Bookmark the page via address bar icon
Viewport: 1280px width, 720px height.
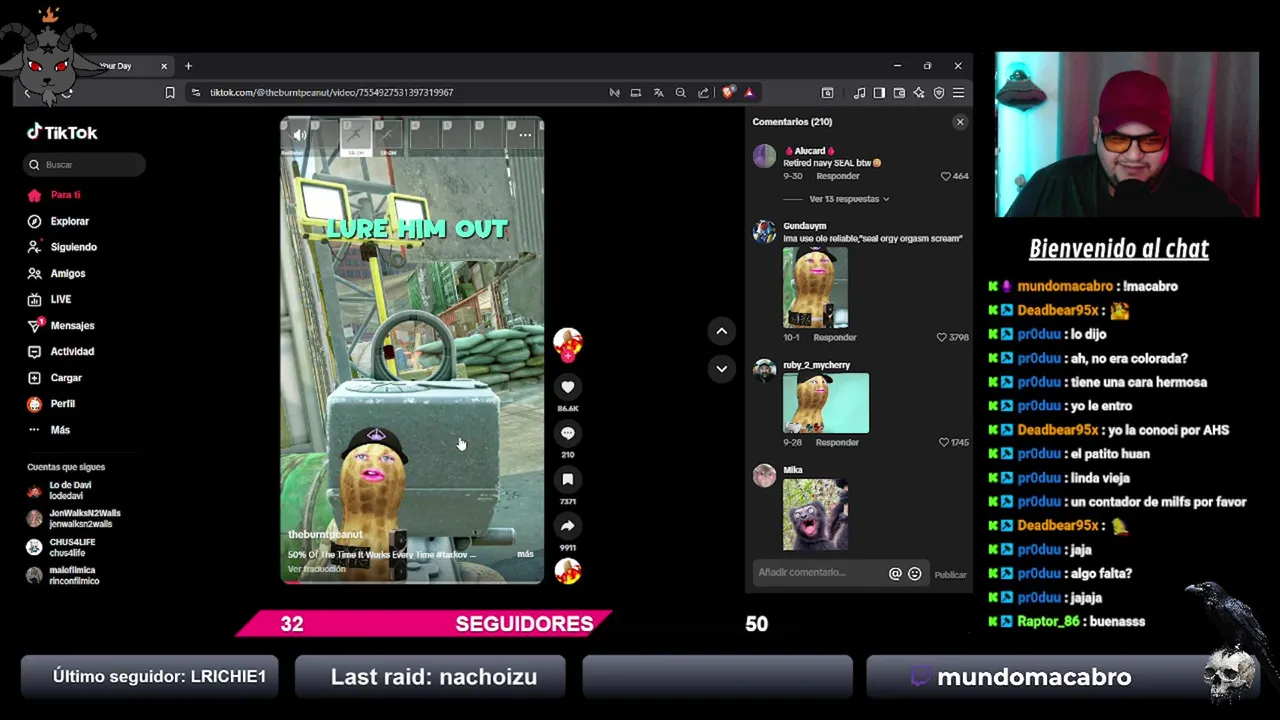tap(170, 93)
